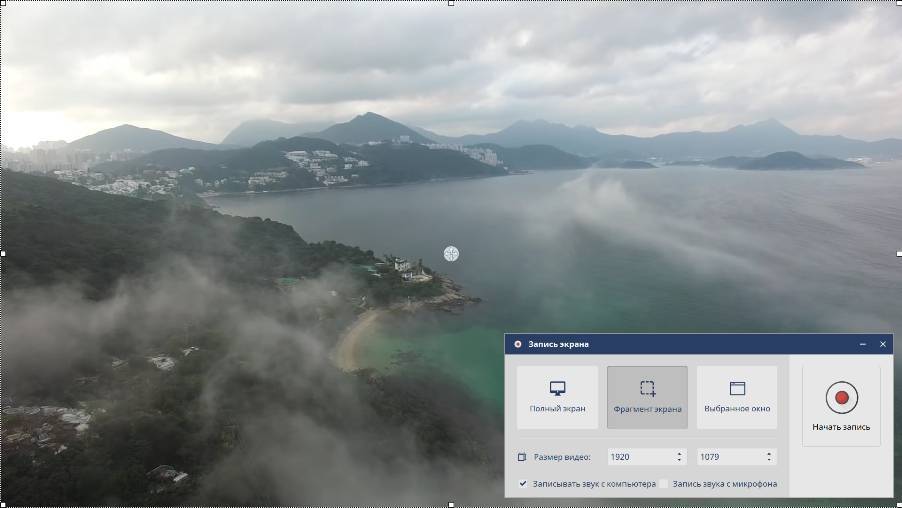The height and width of the screenshot is (508, 902).
Task: Decrease video width with the down arrow
Action: click(x=680, y=461)
